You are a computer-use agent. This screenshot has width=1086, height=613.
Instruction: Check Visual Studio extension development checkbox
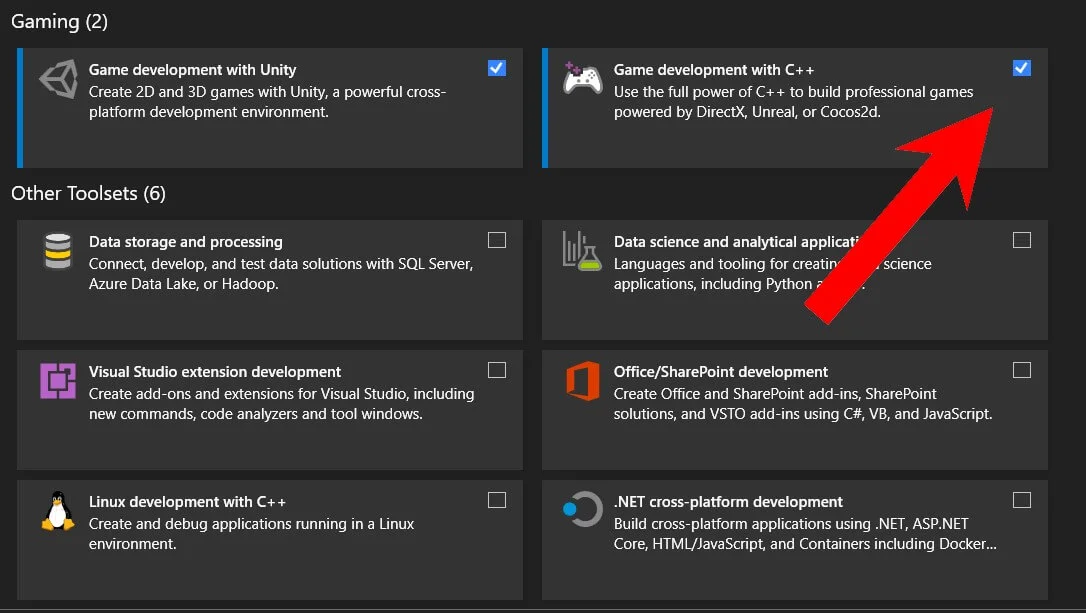pos(497,370)
